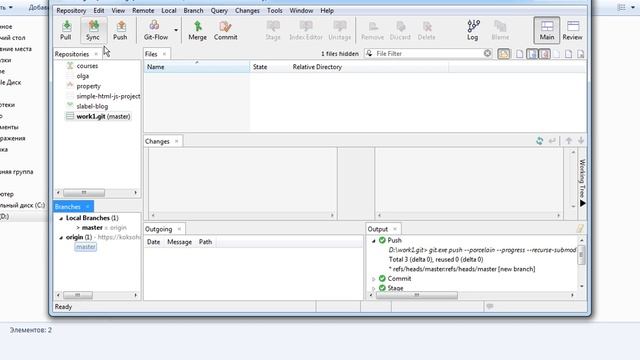Click the Remove toolbar icon
The height and width of the screenshot is (360, 640).
pos(372,30)
